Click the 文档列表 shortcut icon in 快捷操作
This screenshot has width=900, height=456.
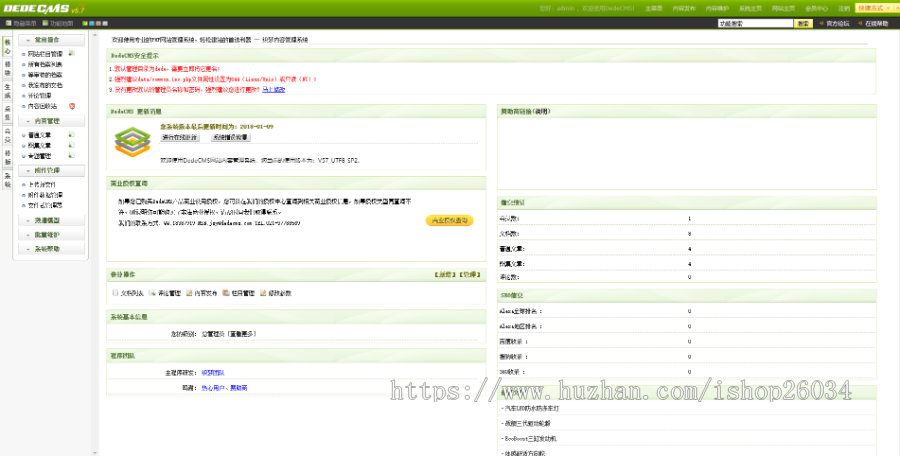point(115,293)
